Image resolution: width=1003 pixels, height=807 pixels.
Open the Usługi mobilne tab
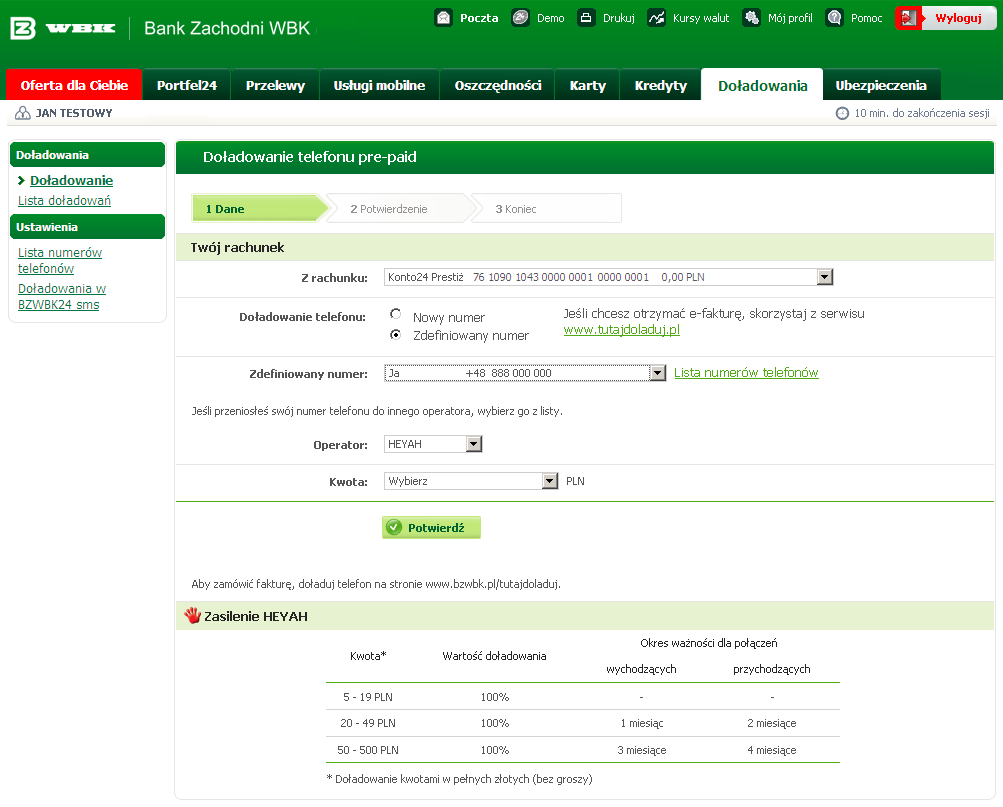379,85
